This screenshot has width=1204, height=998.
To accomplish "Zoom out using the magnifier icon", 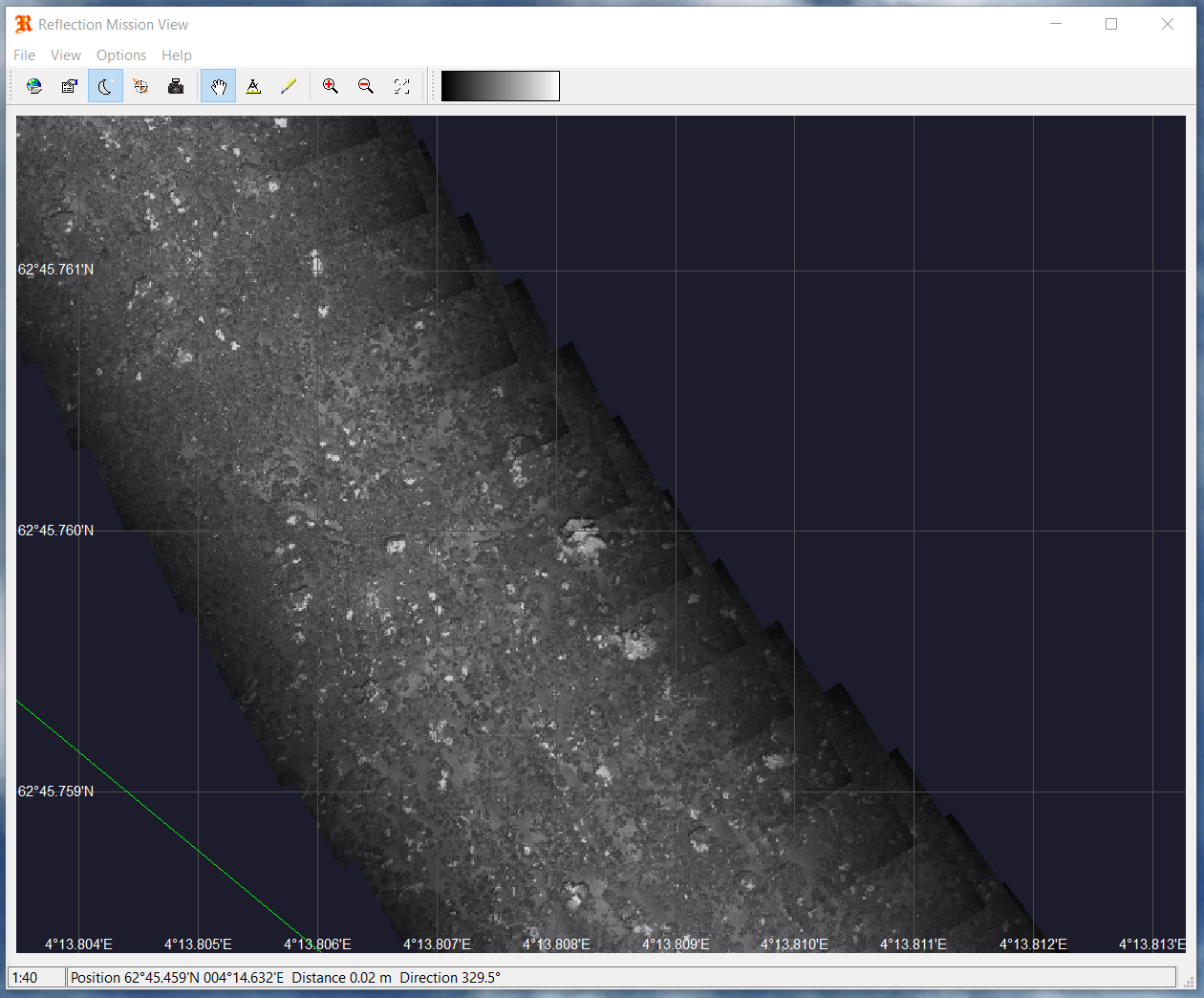I will coord(365,85).
